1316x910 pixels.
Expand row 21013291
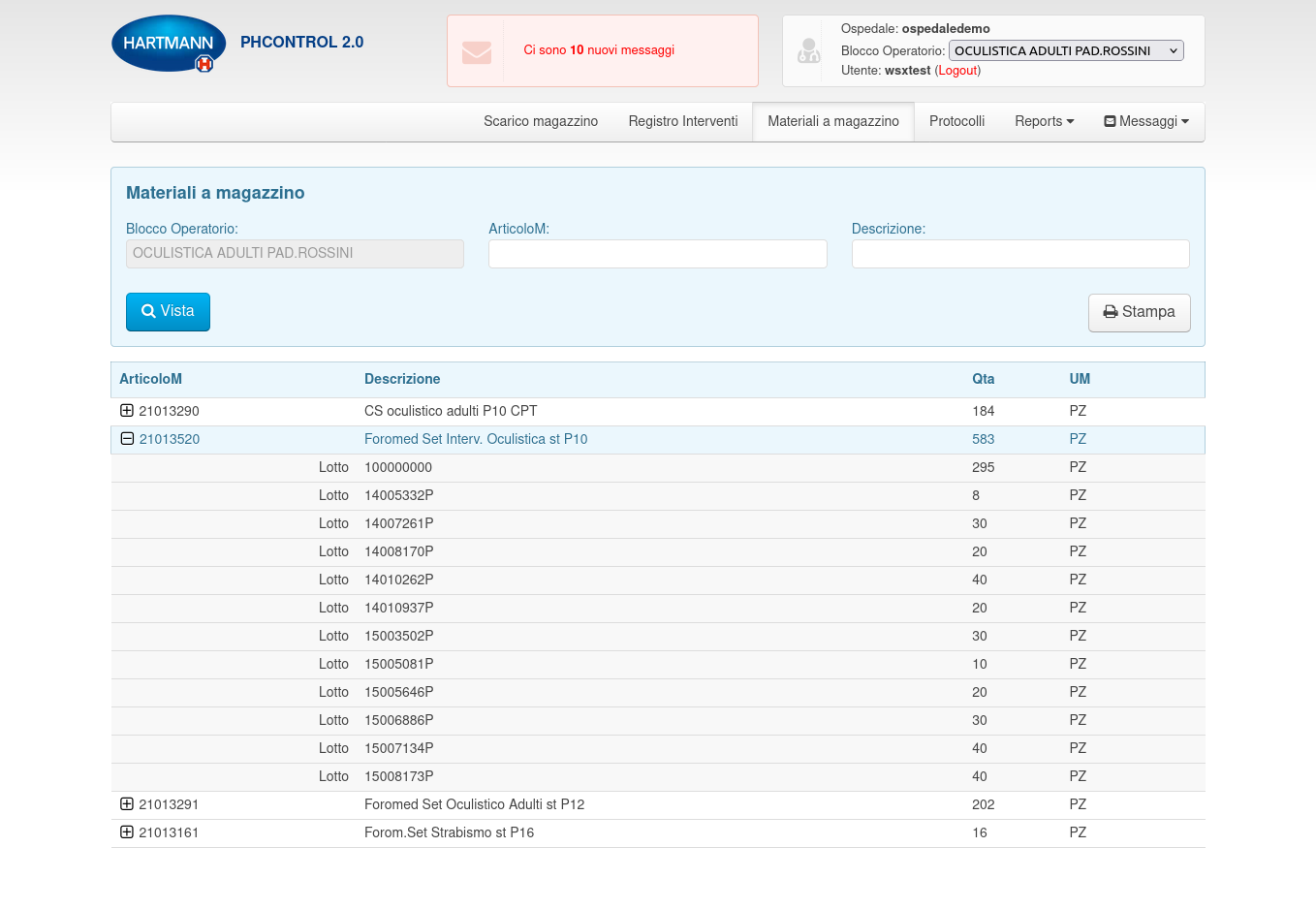click(127, 804)
